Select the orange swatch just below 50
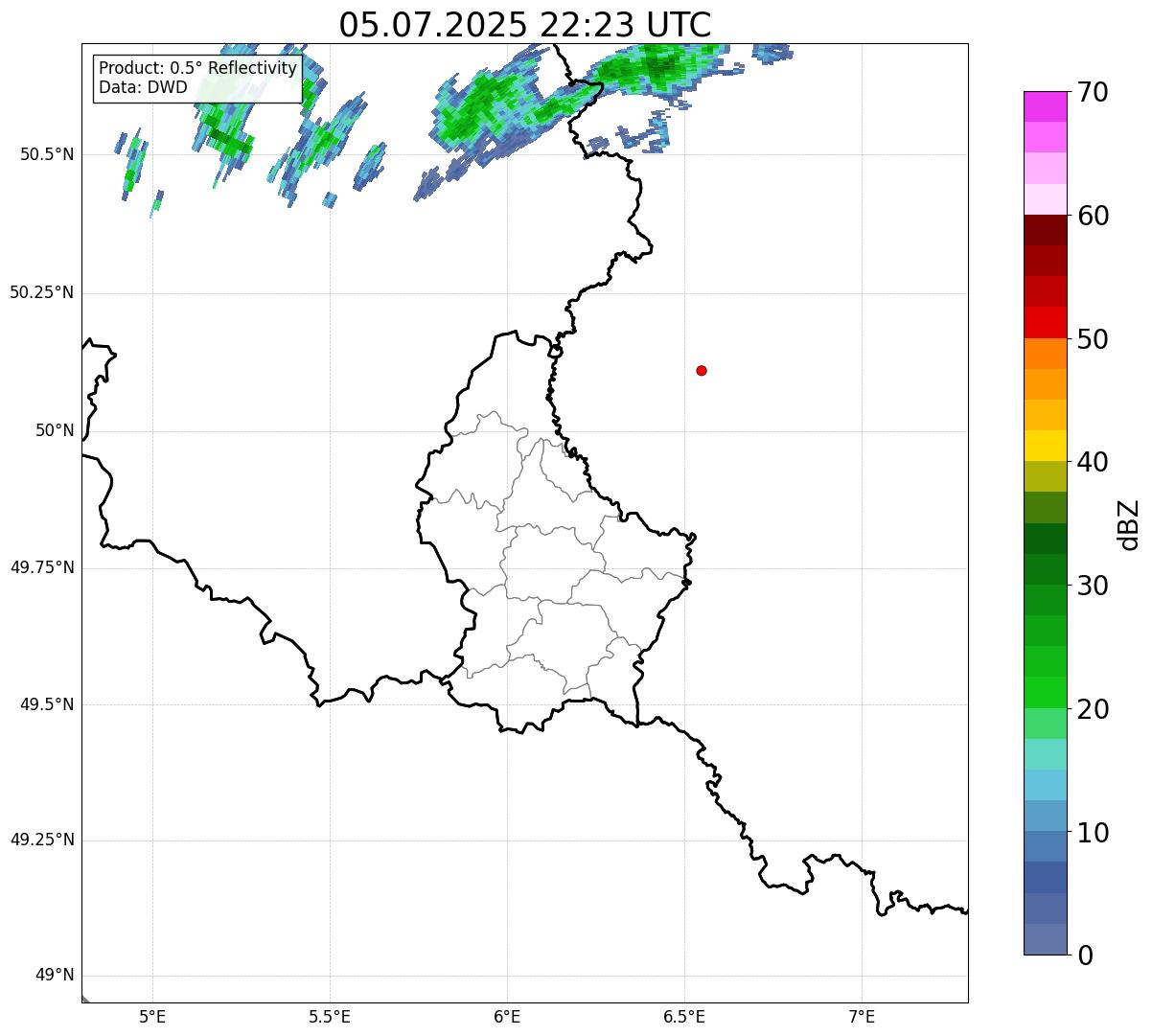 tap(1046, 354)
